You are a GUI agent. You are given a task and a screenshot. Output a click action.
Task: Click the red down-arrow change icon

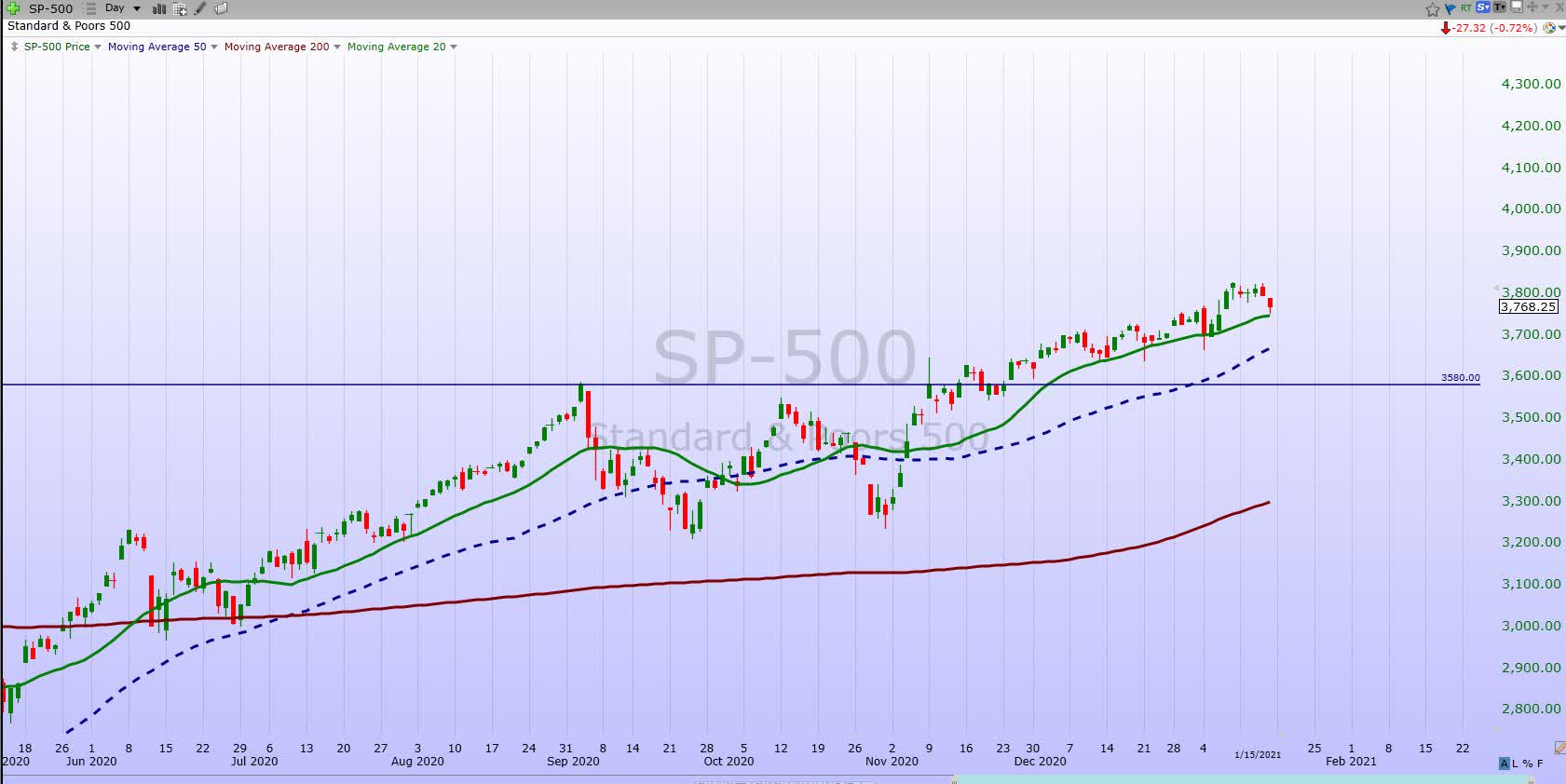(1446, 28)
